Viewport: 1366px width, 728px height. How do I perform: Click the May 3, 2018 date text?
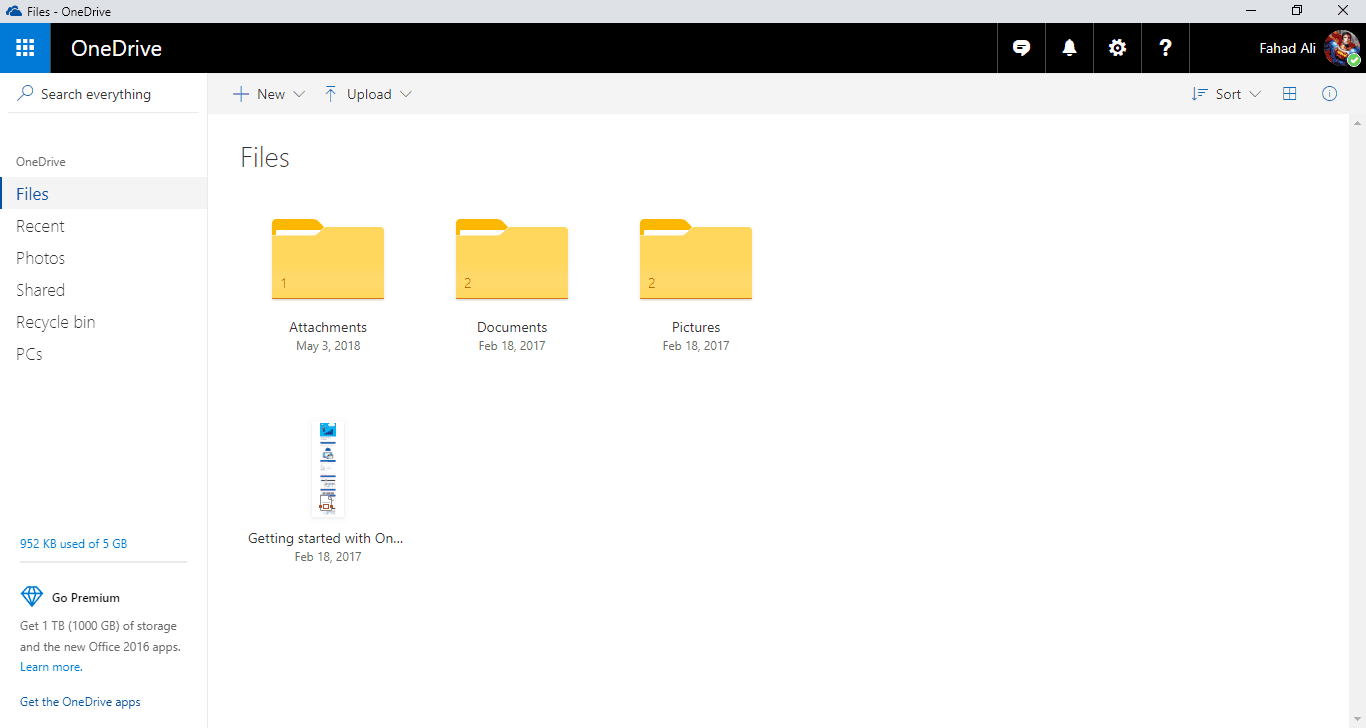point(328,346)
